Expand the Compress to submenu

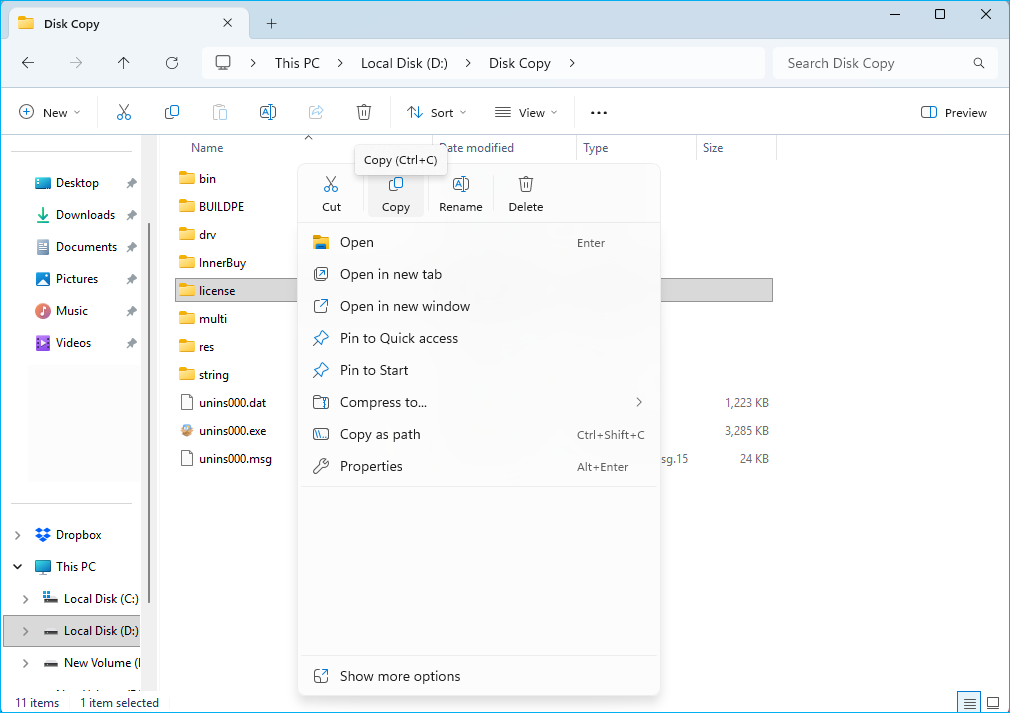[639, 402]
